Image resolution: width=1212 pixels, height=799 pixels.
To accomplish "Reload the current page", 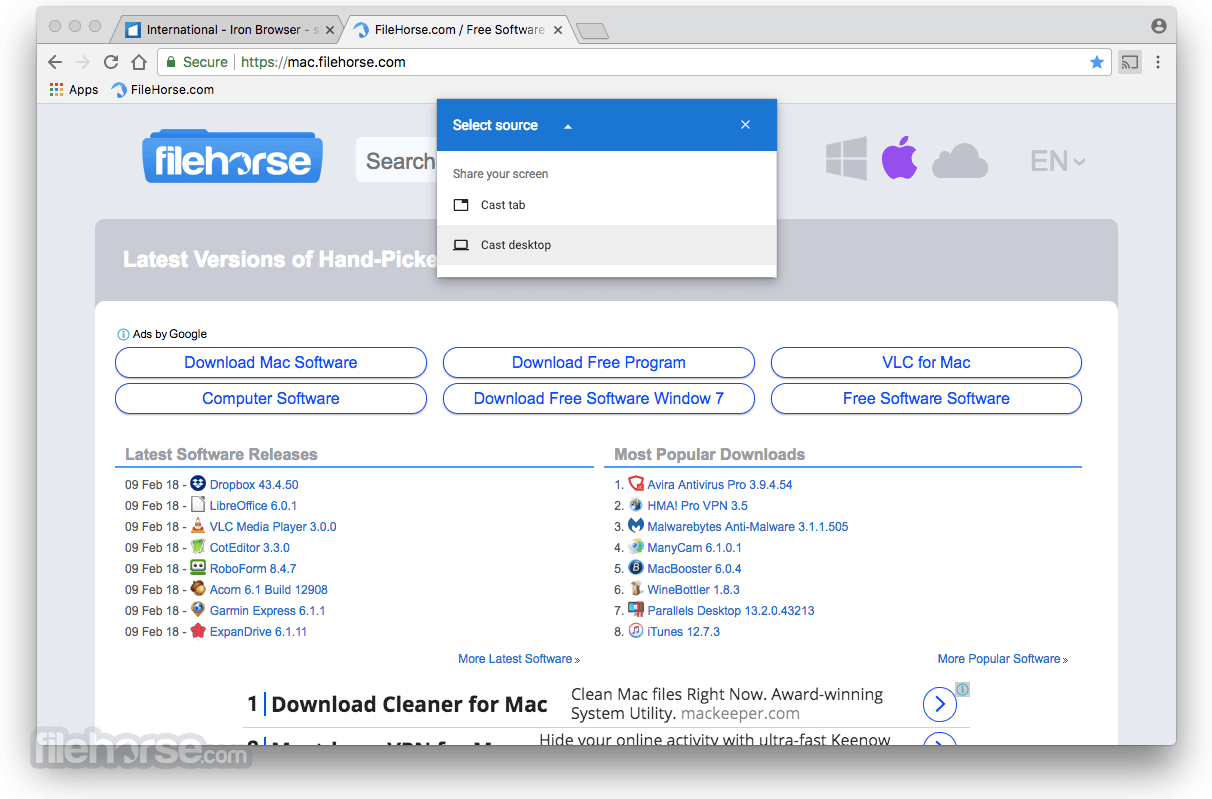I will (111, 62).
